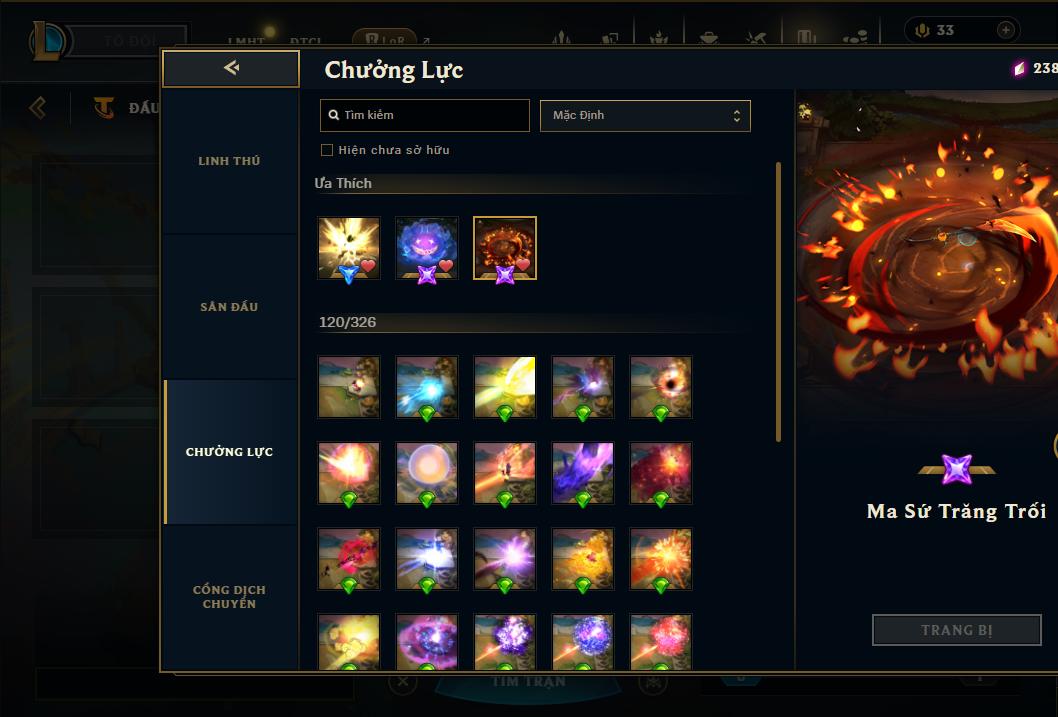This screenshot has width=1058, height=717.
Task: Select the fiery ring favorite boom thumbnail
Action: [505, 248]
